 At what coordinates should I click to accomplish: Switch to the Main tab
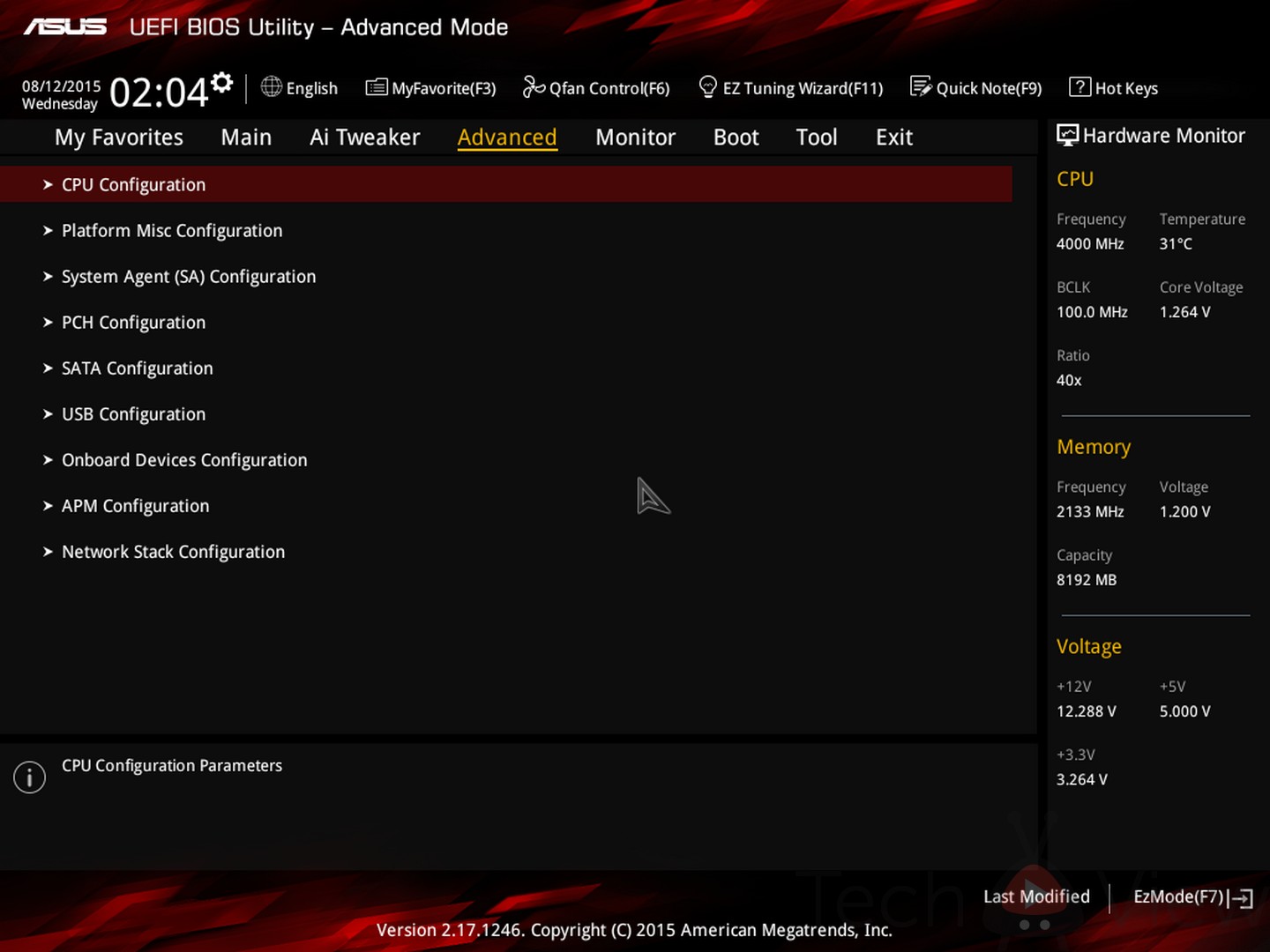pos(246,138)
